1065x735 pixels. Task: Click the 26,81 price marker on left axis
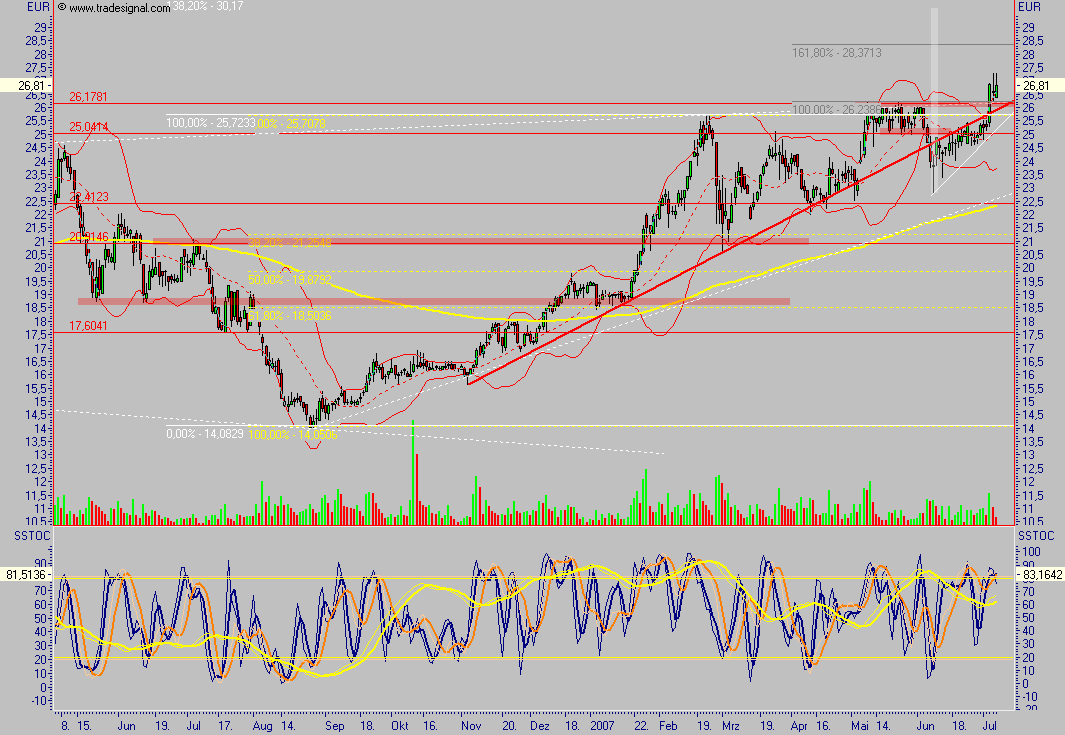26,86
